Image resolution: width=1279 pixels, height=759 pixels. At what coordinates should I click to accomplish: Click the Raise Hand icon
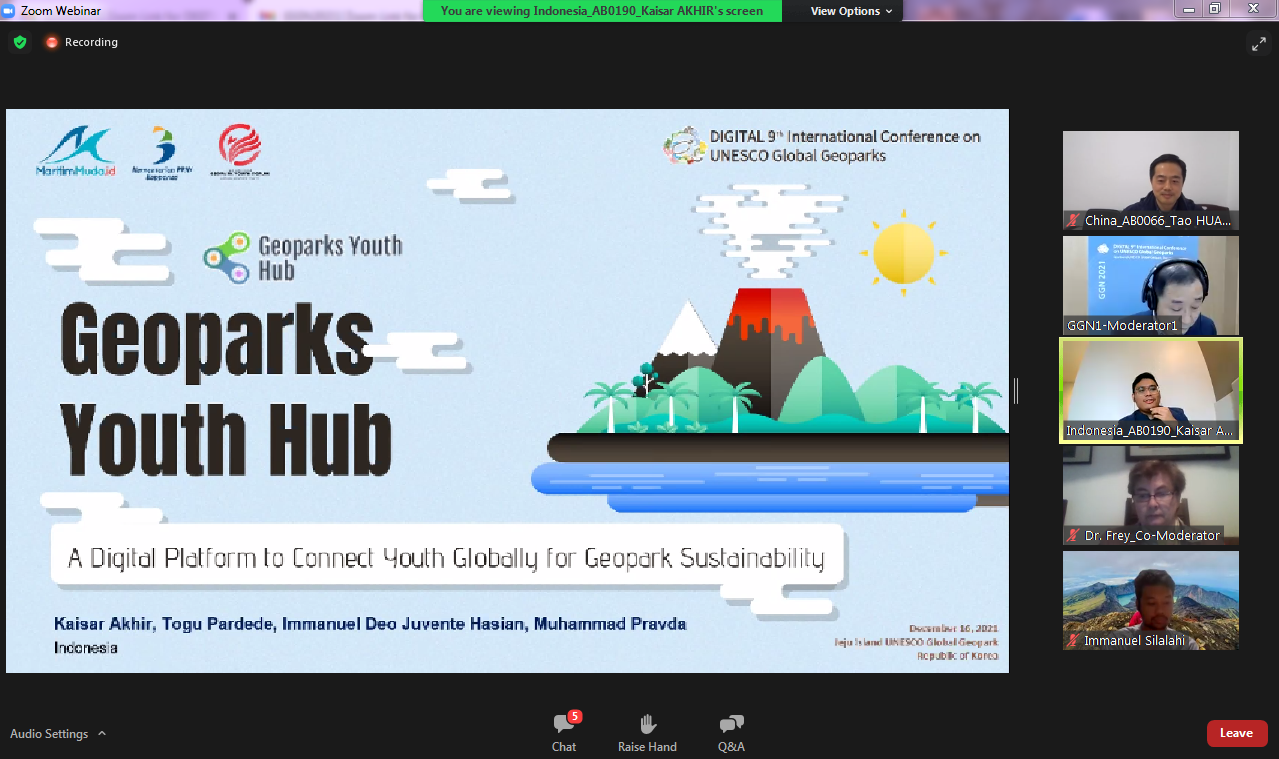coord(647,732)
